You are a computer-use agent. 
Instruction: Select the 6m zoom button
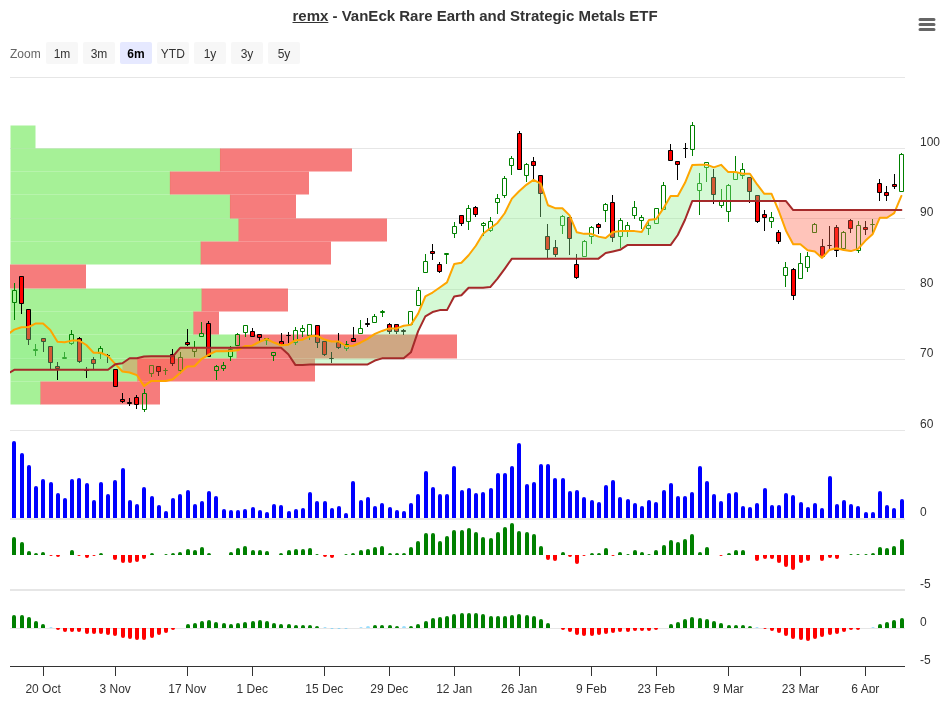136,53
